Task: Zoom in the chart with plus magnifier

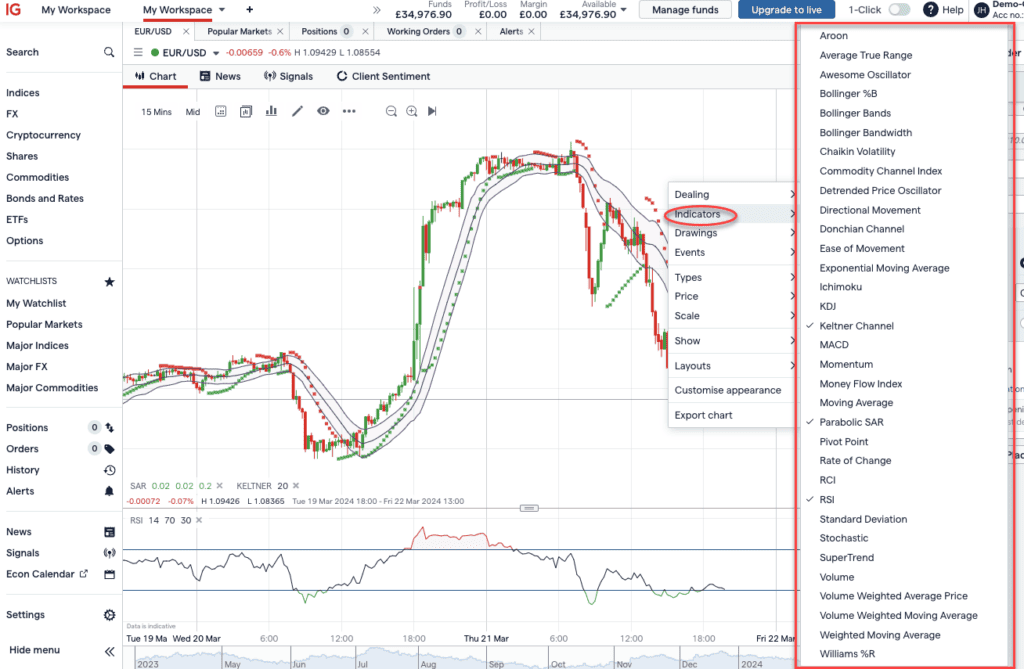Action: pyautogui.click(x=411, y=112)
